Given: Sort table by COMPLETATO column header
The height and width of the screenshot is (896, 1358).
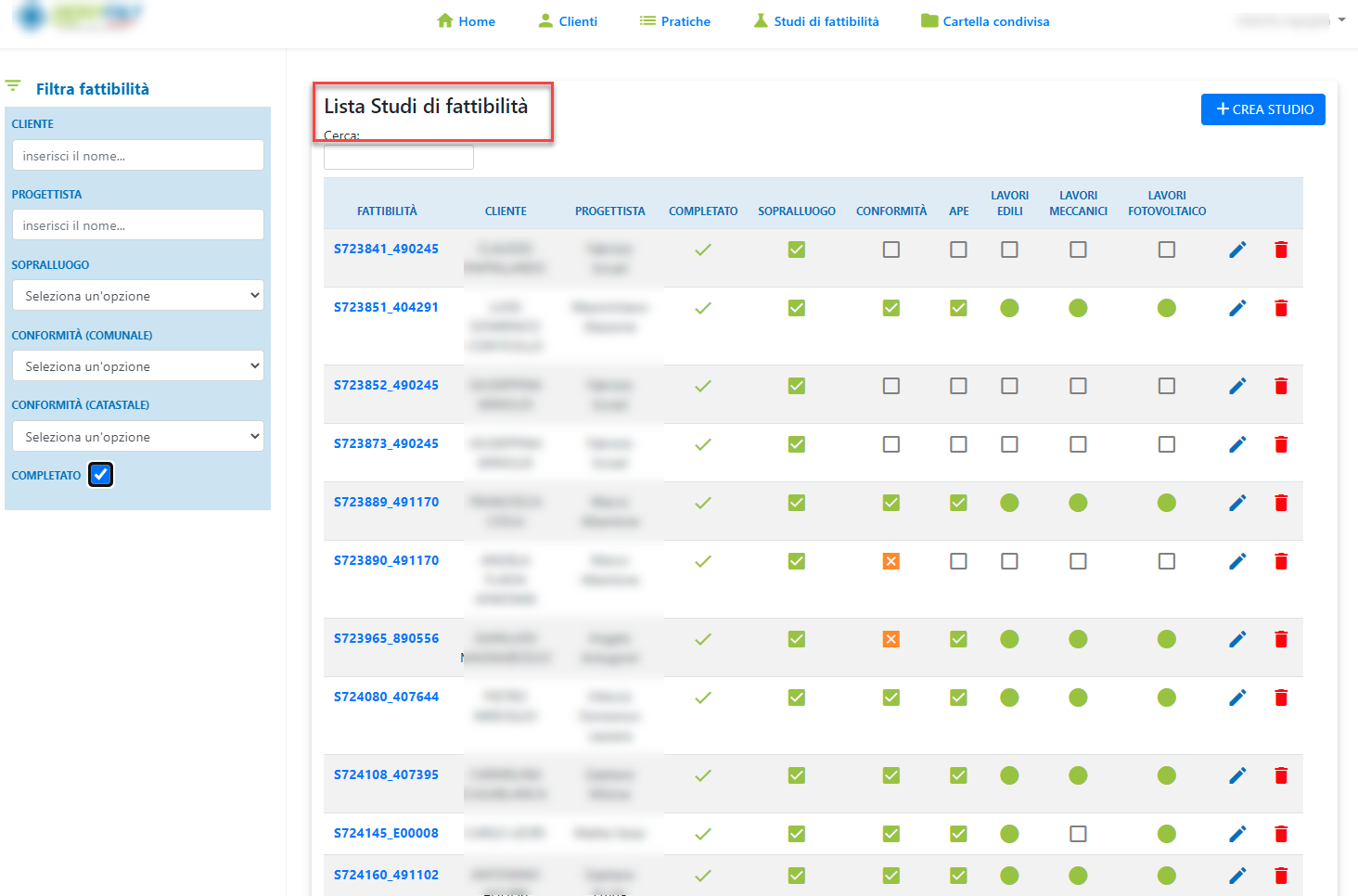Looking at the screenshot, I should (x=703, y=211).
